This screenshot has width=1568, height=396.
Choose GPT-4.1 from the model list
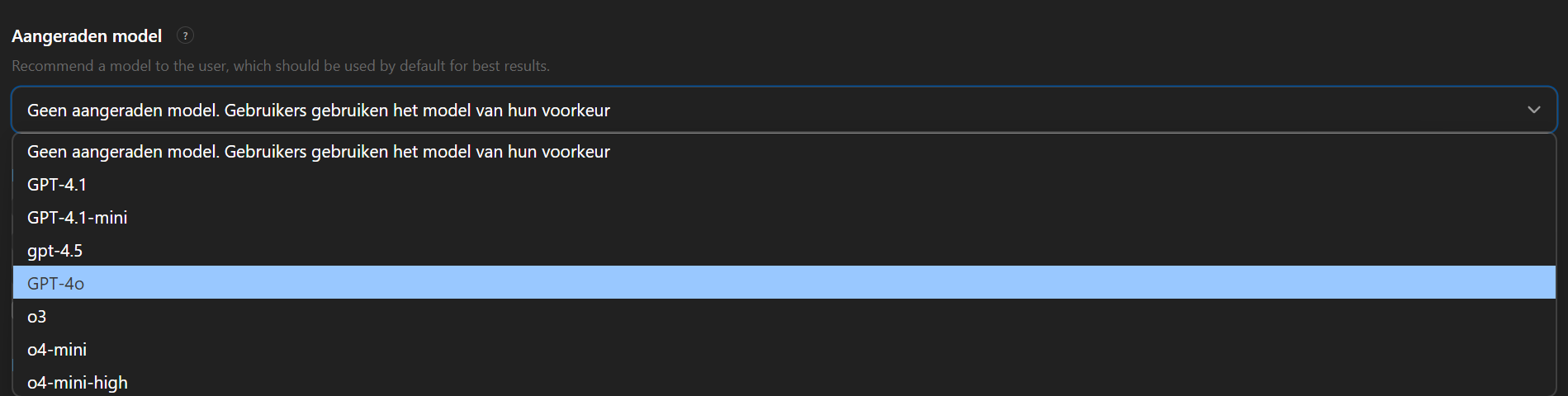pyautogui.click(x=57, y=185)
